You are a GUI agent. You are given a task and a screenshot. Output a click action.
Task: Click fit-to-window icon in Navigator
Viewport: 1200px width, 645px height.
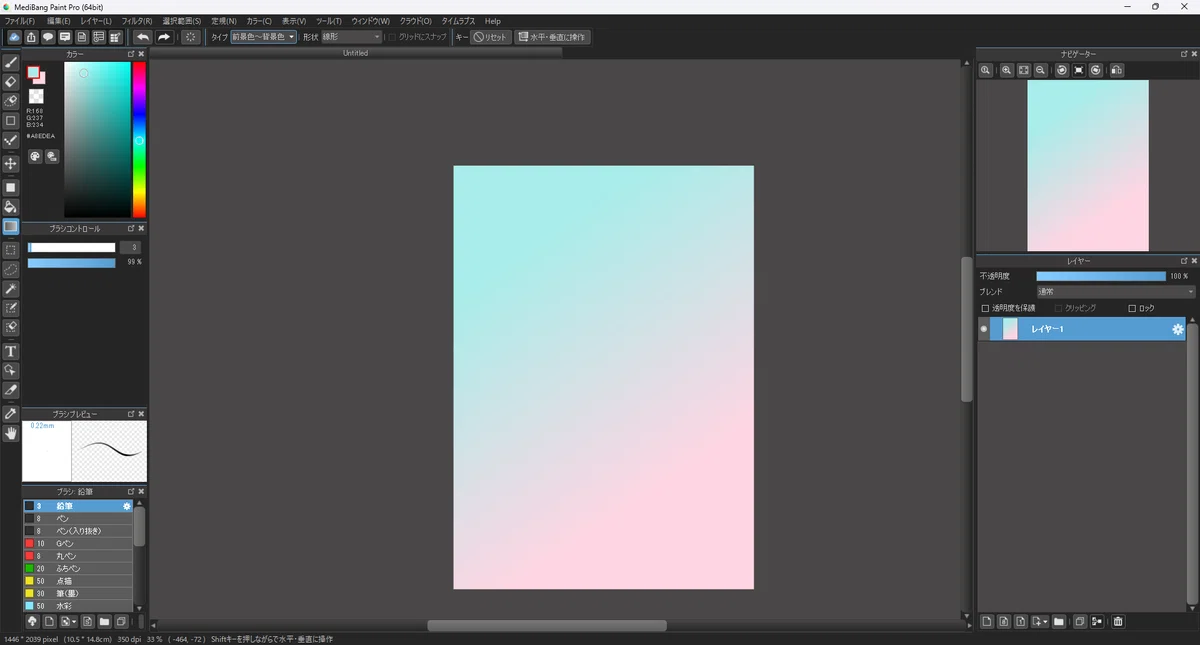pyautogui.click(x=1024, y=70)
